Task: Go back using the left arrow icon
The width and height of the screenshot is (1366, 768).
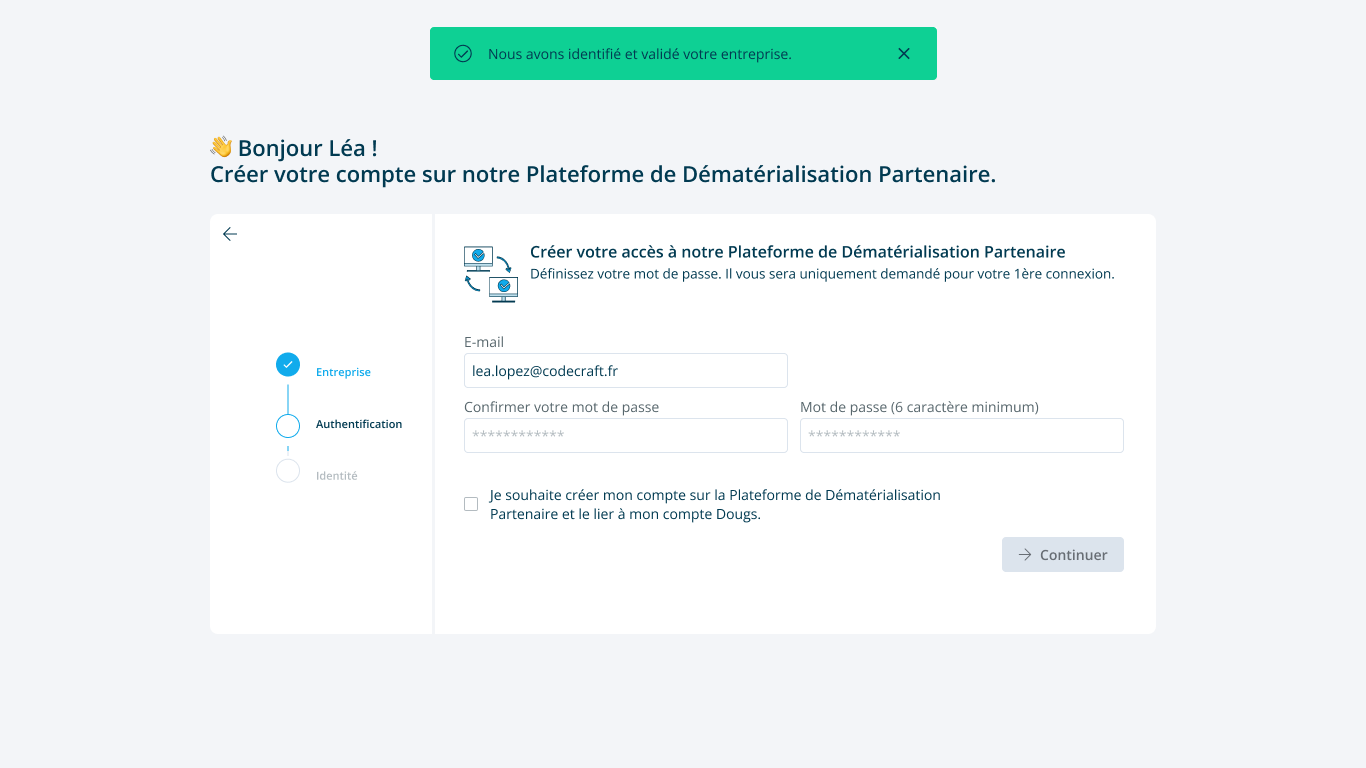Action: [x=230, y=234]
